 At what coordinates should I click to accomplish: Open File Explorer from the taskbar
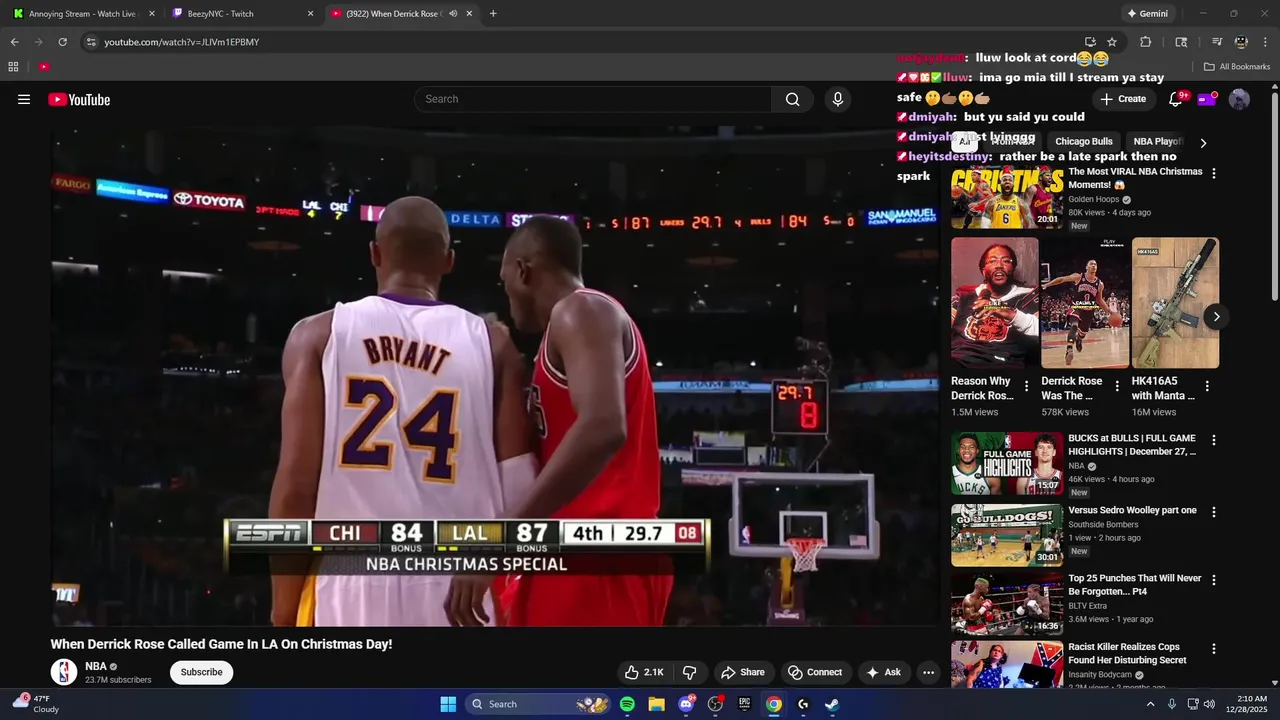point(656,704)
